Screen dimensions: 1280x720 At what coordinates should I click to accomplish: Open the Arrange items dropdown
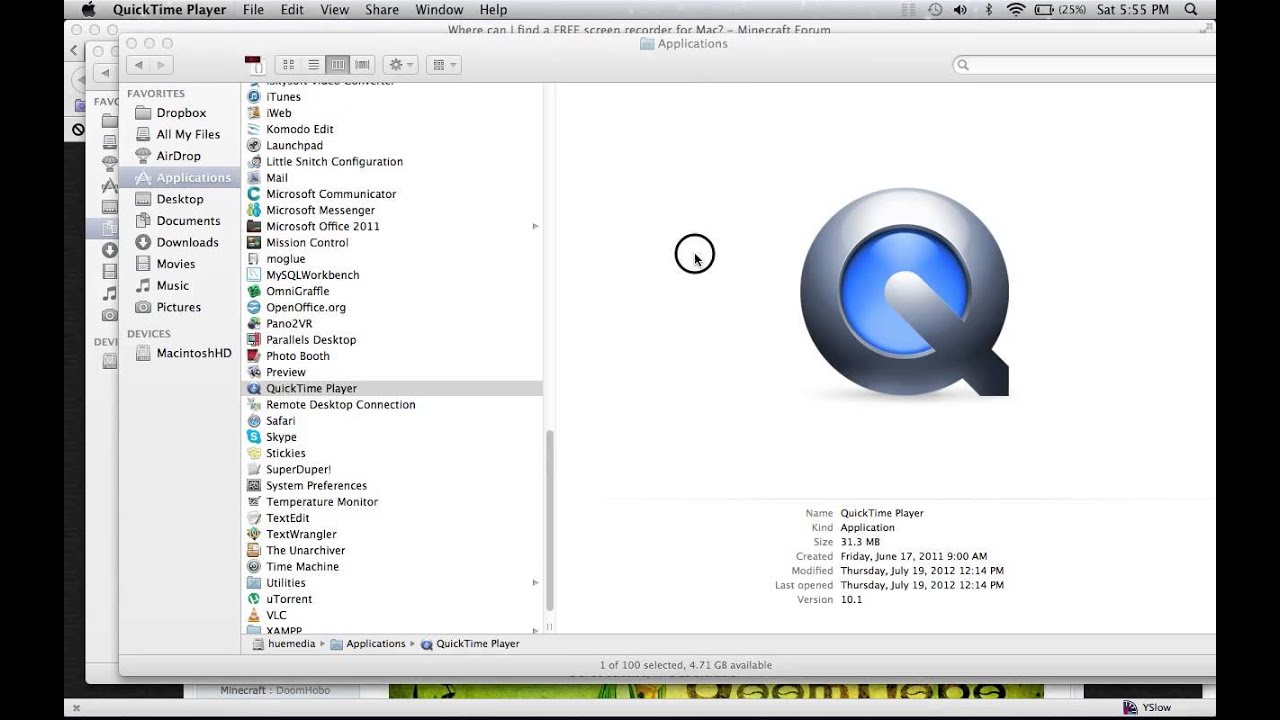pyautogui.click(x=442, y=65)
